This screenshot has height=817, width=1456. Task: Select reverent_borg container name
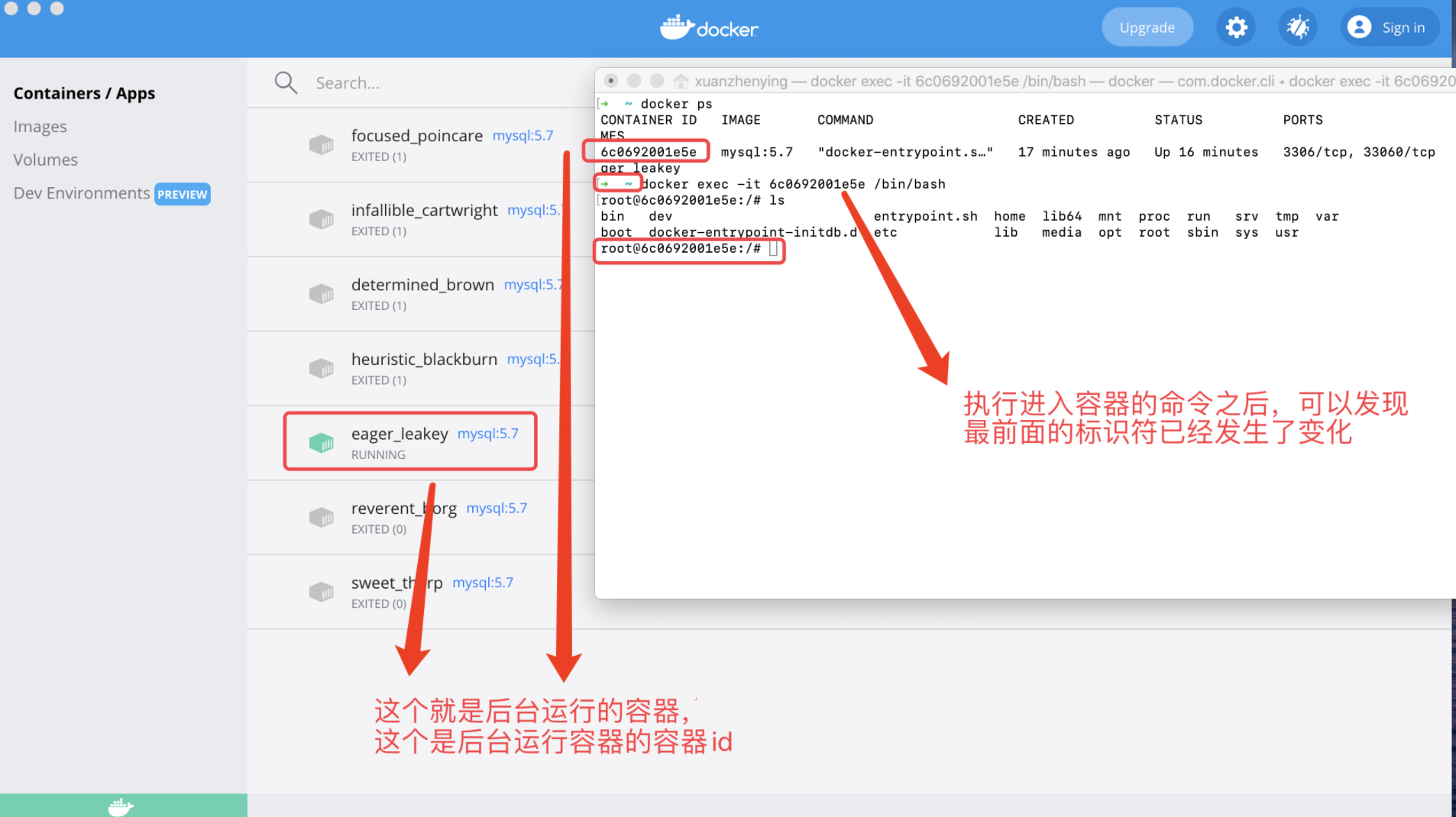click(404, 509)
